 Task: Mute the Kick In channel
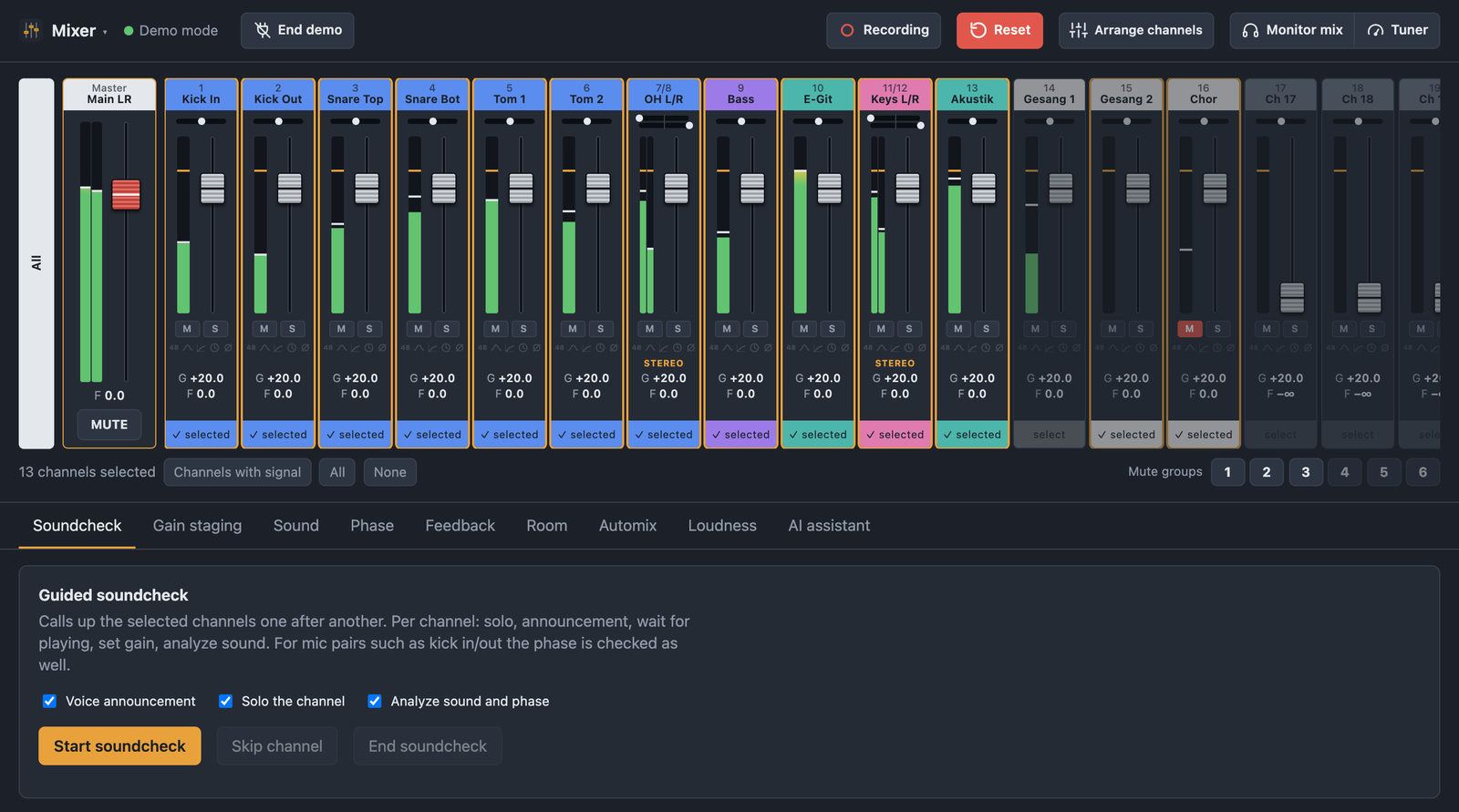coord(187,329)
